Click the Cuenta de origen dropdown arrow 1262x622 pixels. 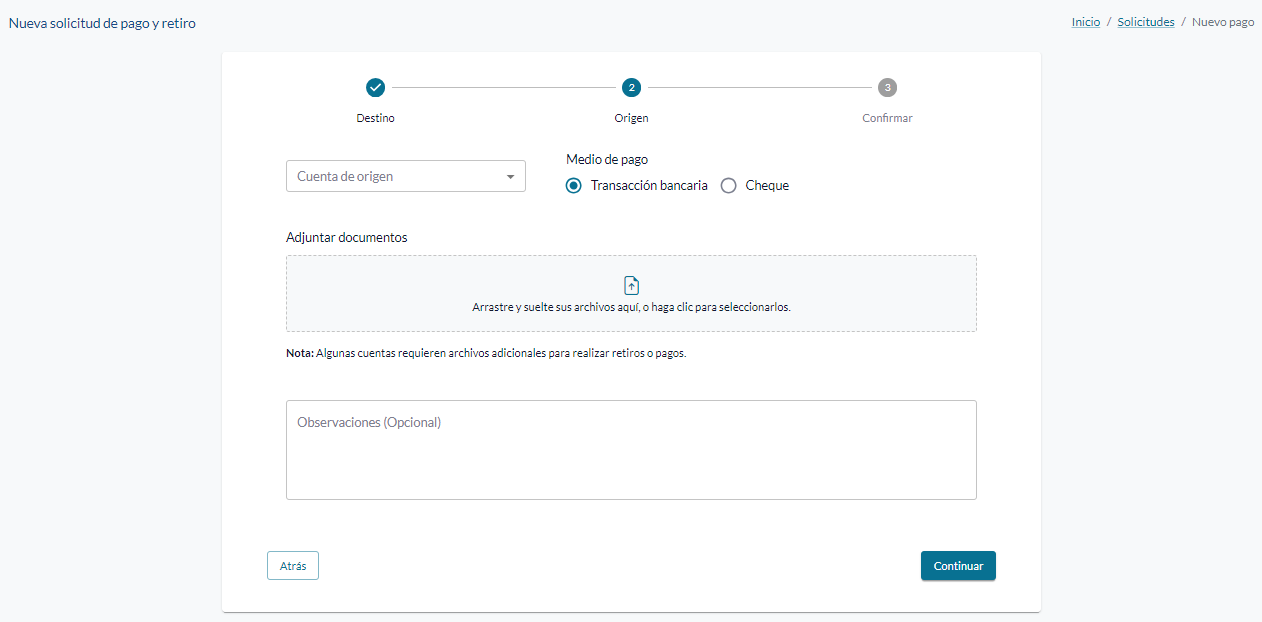click(x=510, y=177)
